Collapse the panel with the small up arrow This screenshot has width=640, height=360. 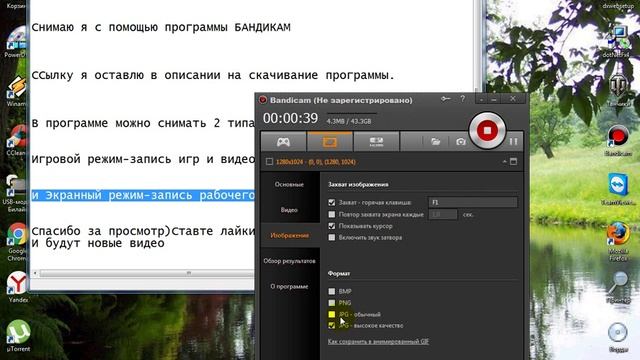pyautogui.click(x=504, y=162)
